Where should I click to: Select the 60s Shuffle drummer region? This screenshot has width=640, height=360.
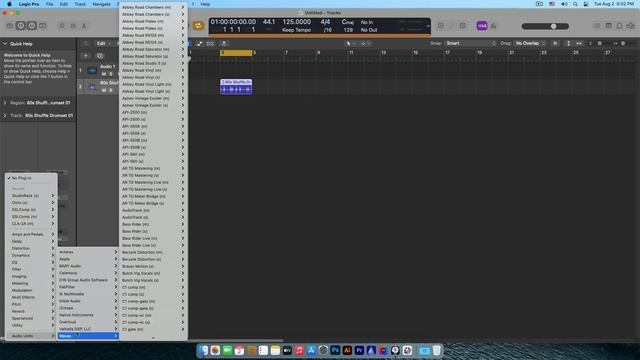coord(236,87)
